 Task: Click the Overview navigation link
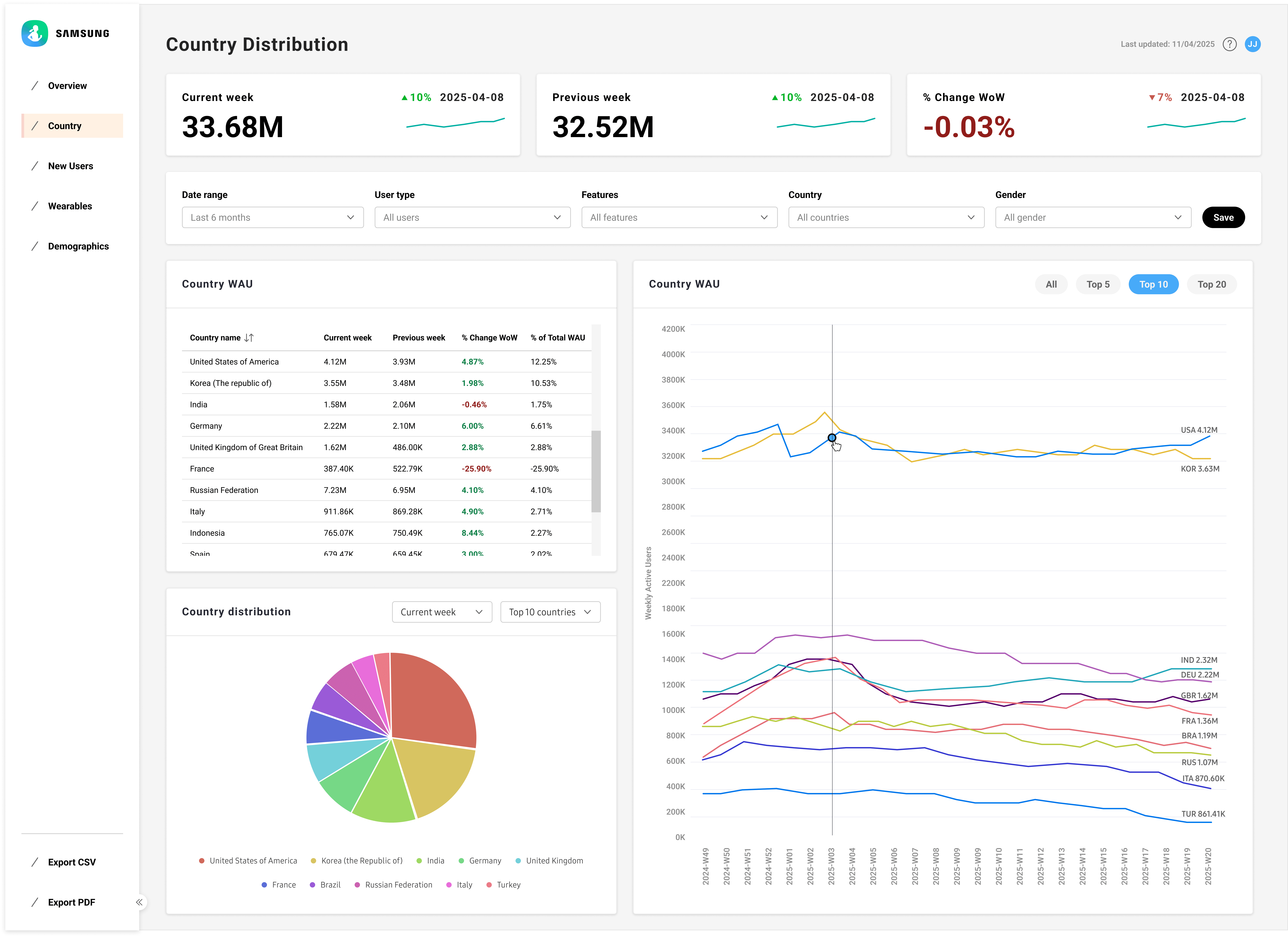coord(67,86)
